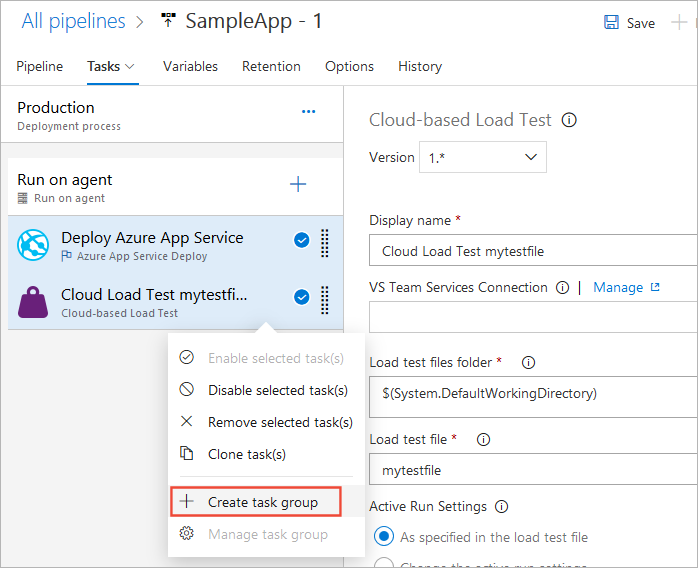Choose Clone task(s) from menu

pos(266,454)
